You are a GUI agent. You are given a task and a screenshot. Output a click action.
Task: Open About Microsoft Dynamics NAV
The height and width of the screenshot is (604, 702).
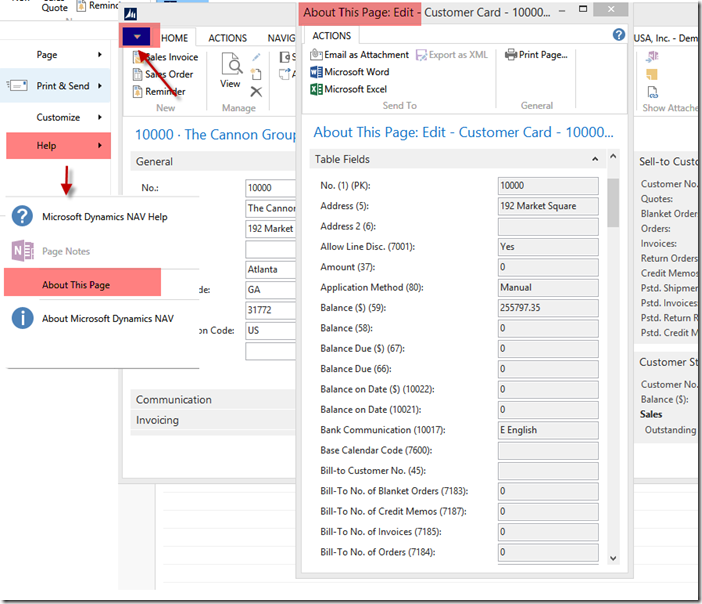click(x=107, y=319)
